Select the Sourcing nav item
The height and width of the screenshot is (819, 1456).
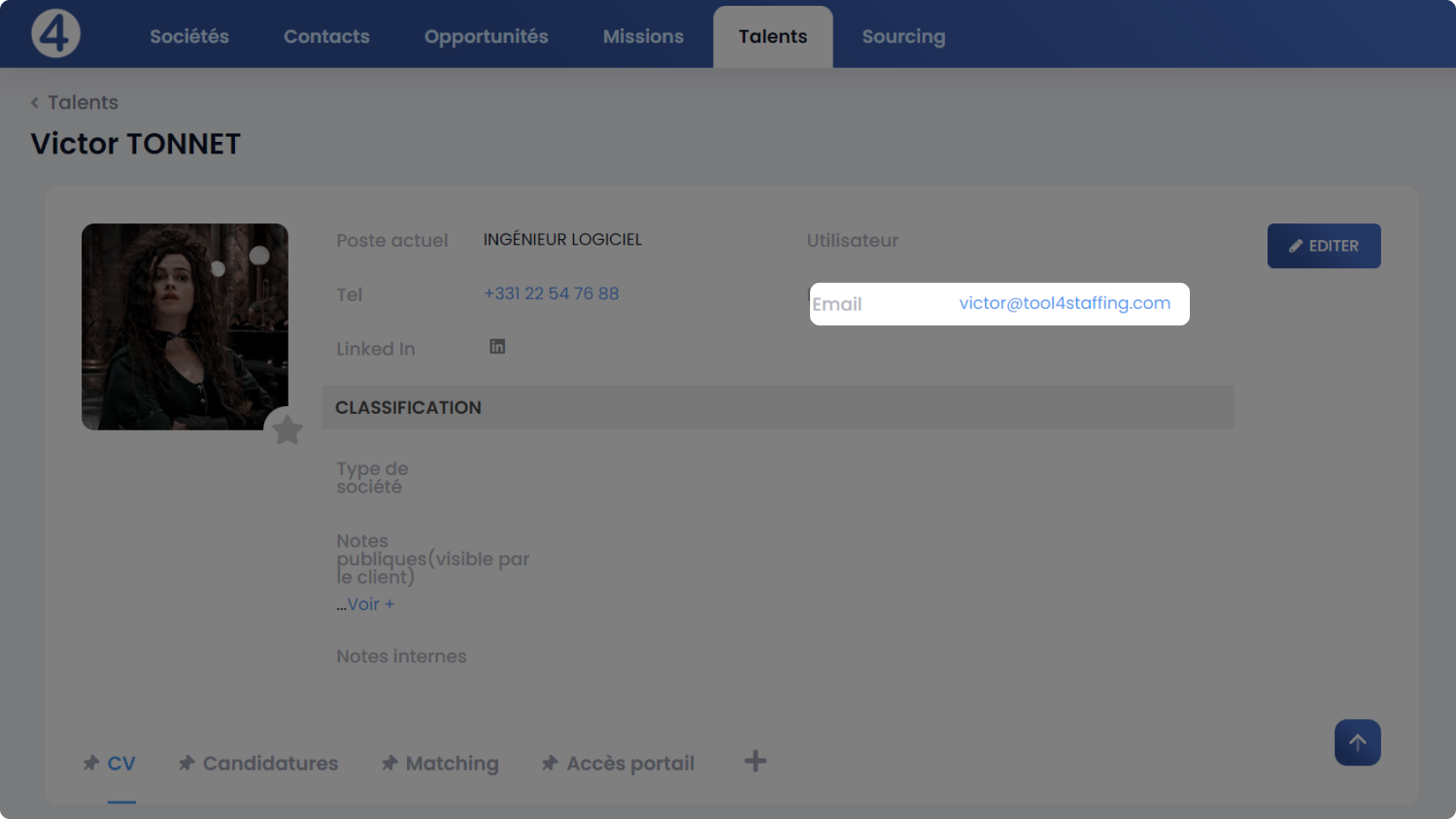pos(903,37)
